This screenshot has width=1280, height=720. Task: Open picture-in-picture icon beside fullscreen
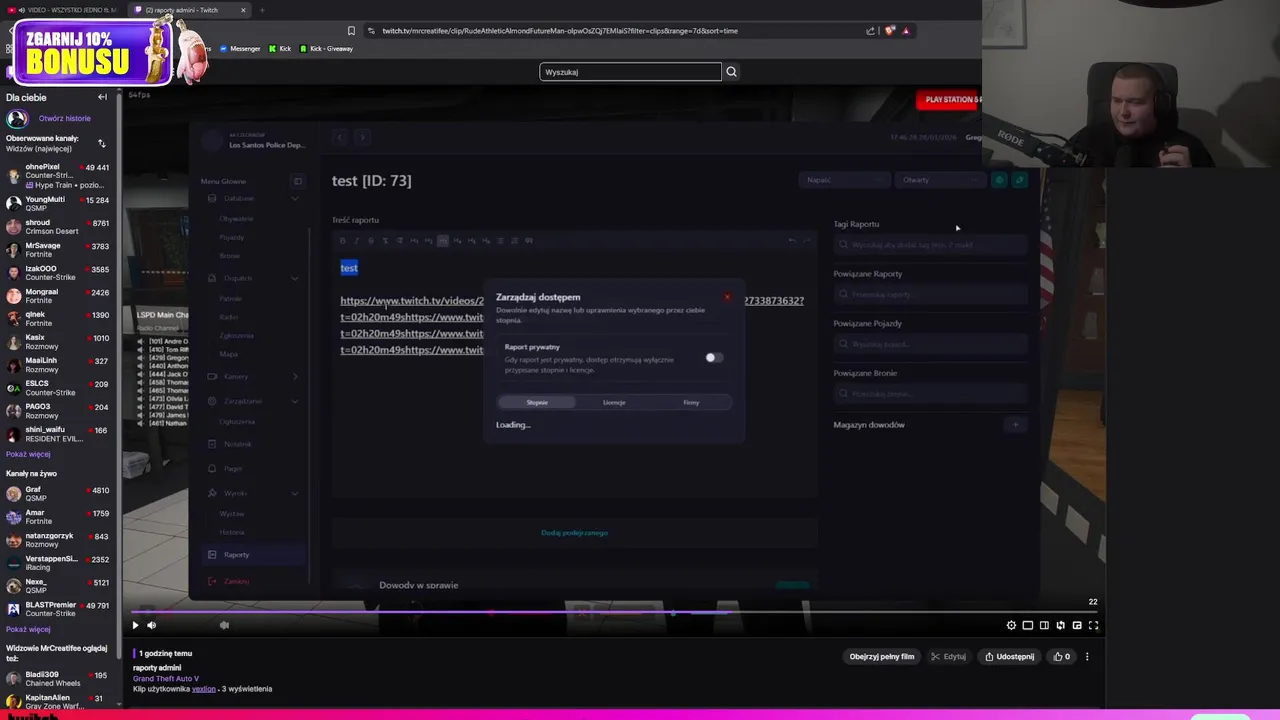1077,625
